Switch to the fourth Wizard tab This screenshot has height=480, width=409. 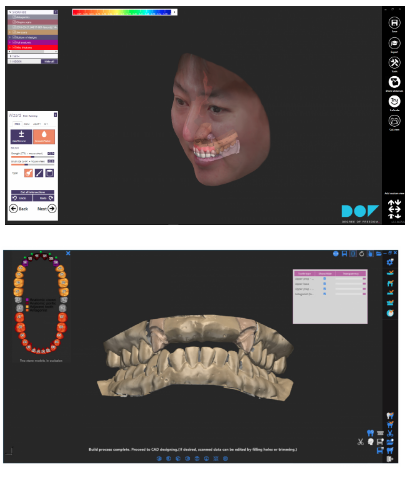46,124
